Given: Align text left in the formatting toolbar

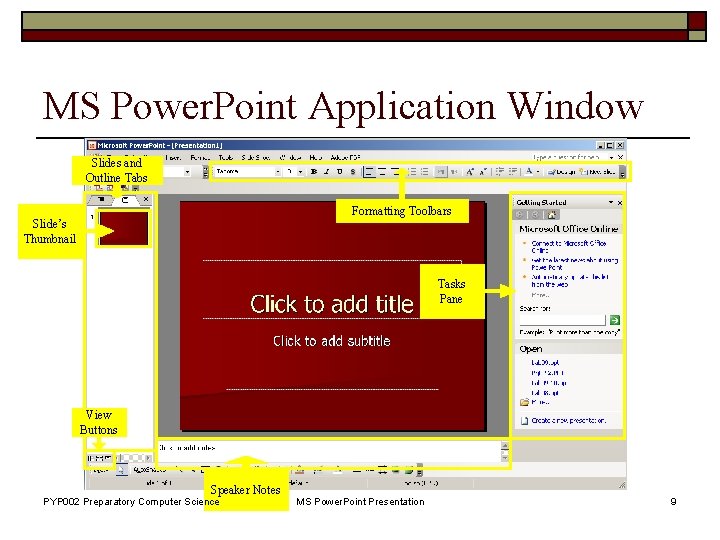Looking at the screenshot, I should [x=369, y=172].
